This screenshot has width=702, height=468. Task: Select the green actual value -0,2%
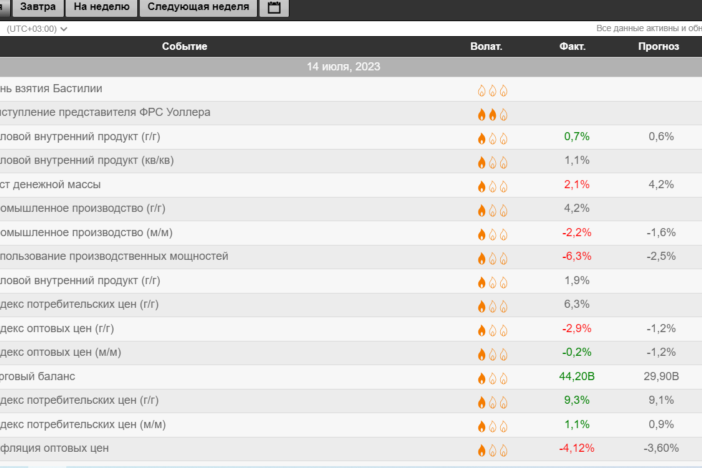tap(577, 352)
